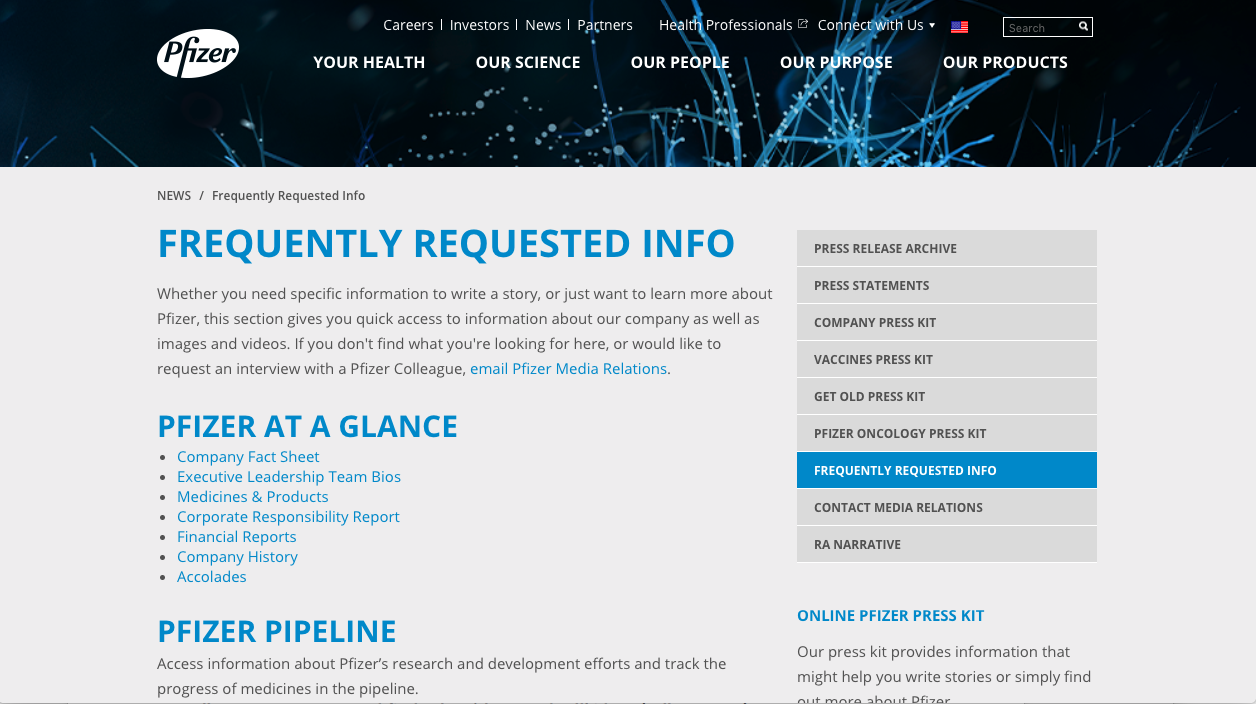Click the search magnifier icon

click(1083, 27)
